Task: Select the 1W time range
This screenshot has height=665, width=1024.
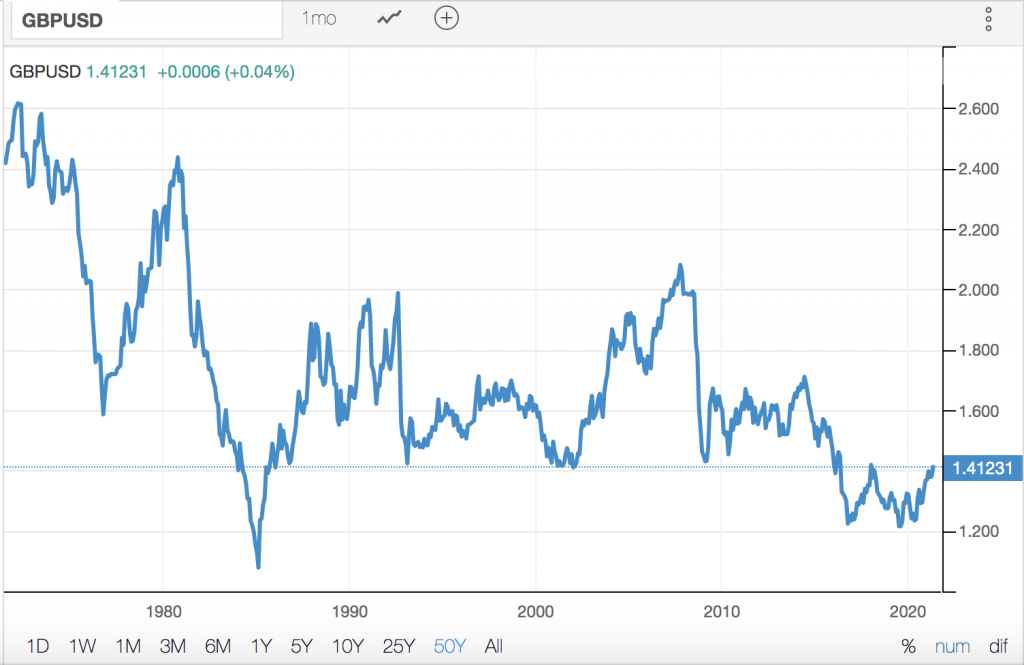Action: [x=83, y=646]
